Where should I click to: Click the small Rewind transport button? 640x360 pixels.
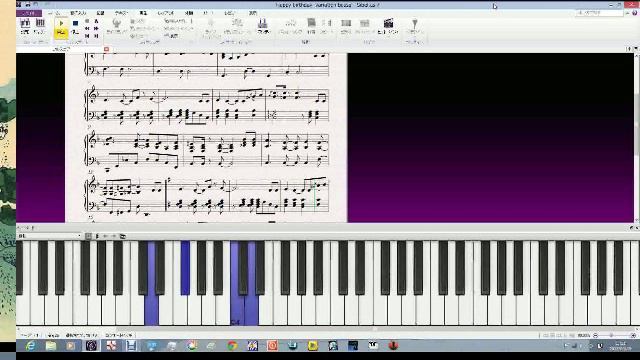(87, 29)
